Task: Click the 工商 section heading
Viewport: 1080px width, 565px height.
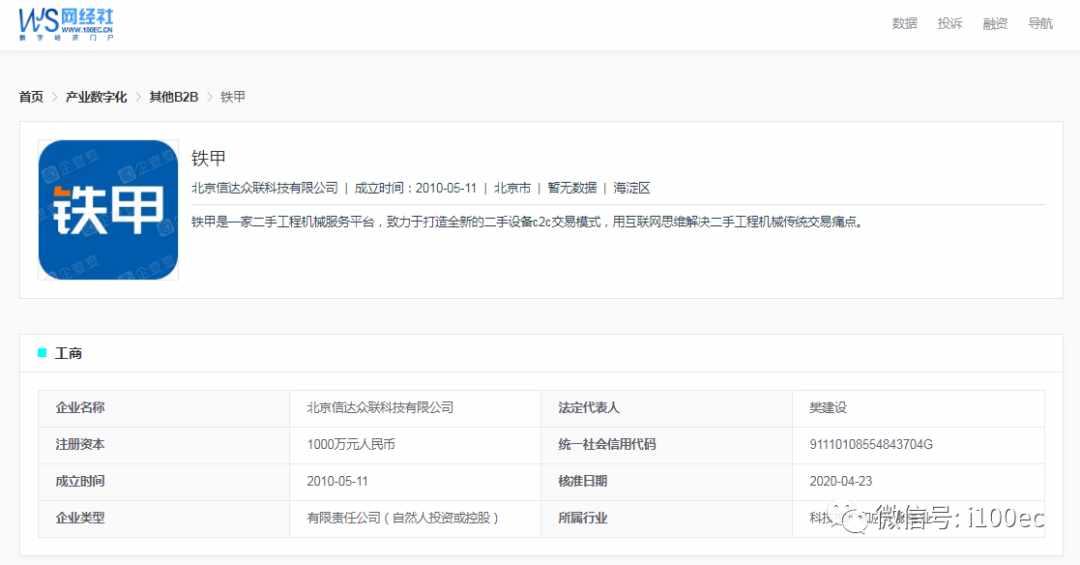Action: (x=68, y=353)
